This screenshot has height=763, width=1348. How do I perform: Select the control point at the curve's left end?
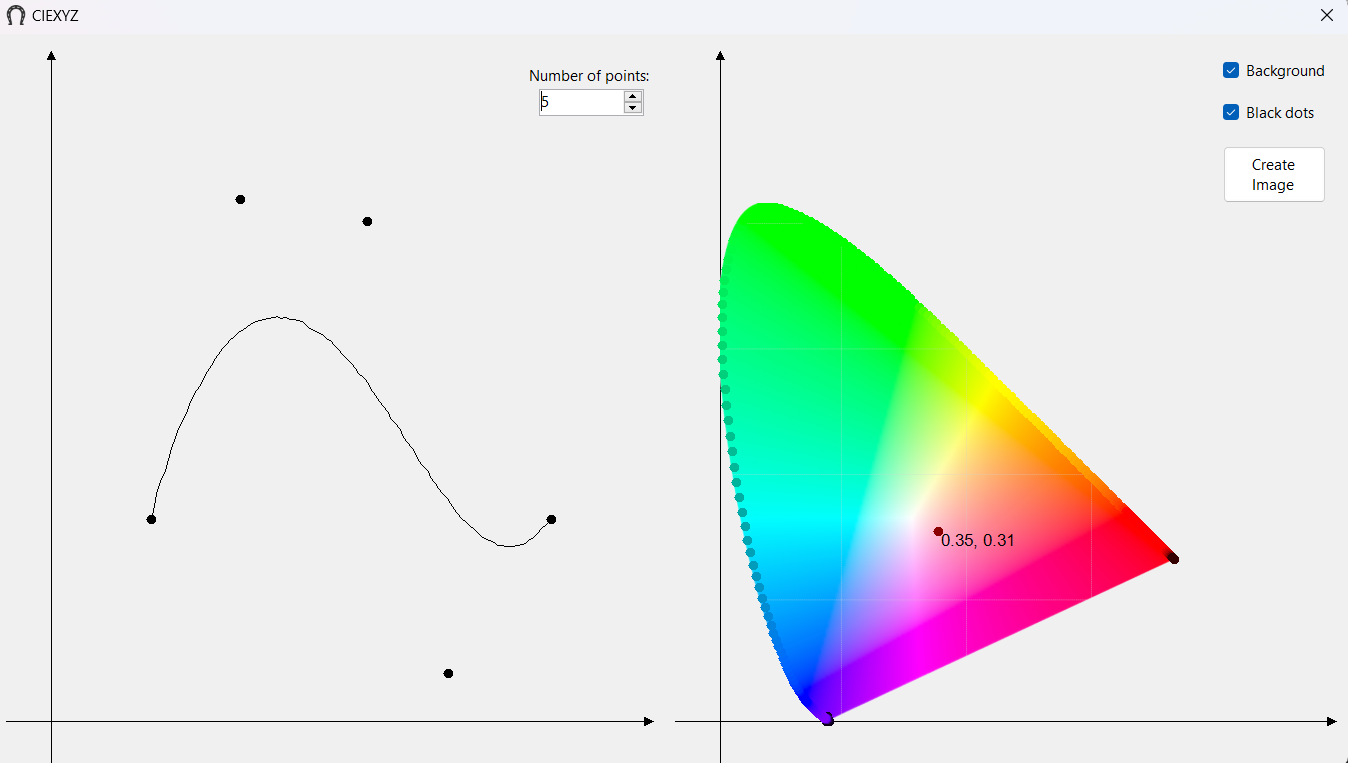151,519
